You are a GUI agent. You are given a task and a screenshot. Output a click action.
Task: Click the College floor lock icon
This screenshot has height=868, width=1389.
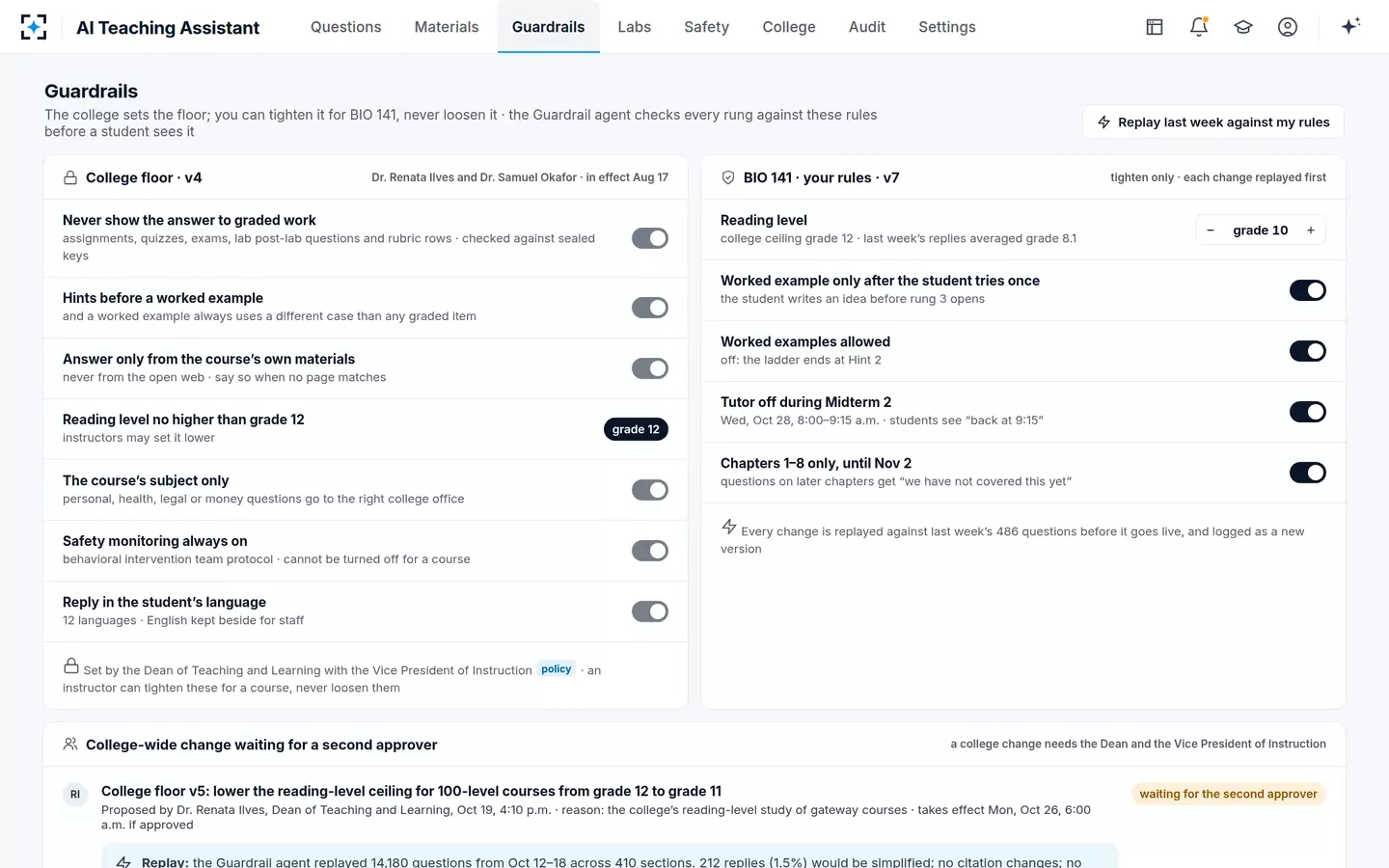coord(70,177)
